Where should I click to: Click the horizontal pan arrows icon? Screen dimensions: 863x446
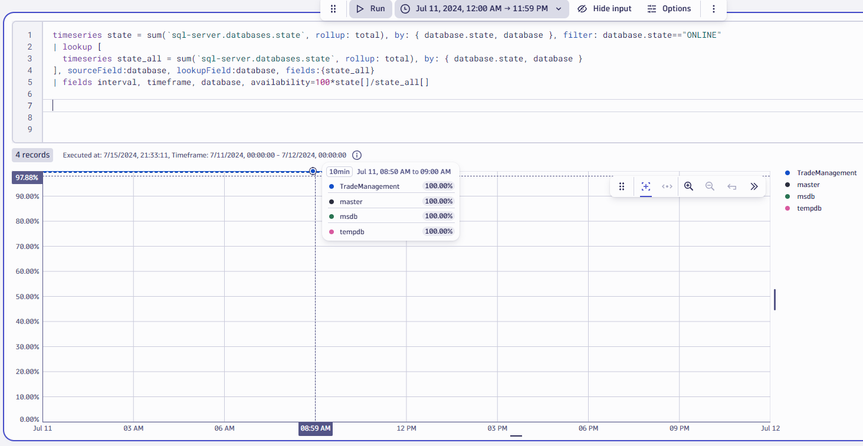pos(667,187)
